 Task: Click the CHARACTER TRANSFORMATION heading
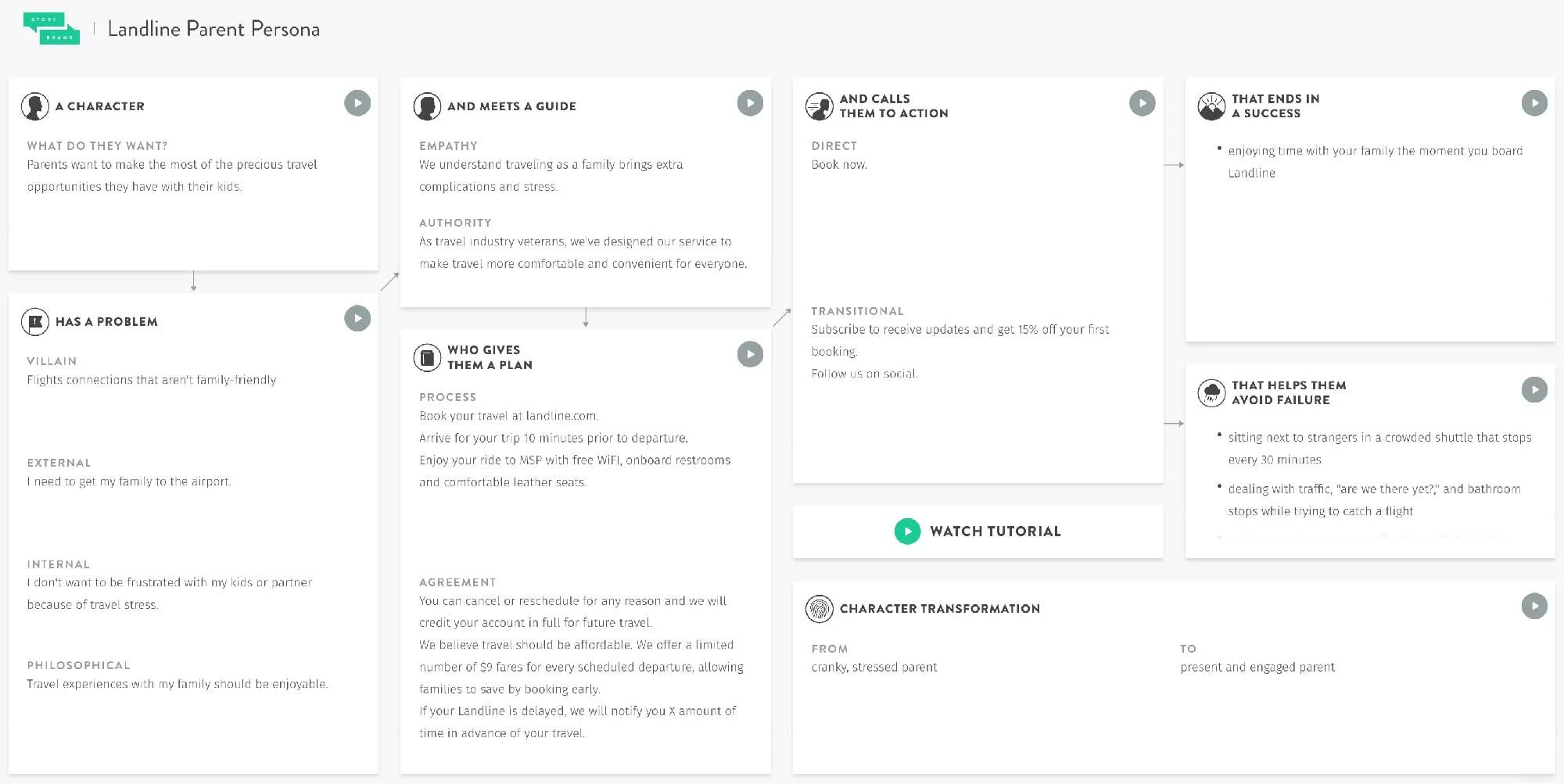coord(940,609)
